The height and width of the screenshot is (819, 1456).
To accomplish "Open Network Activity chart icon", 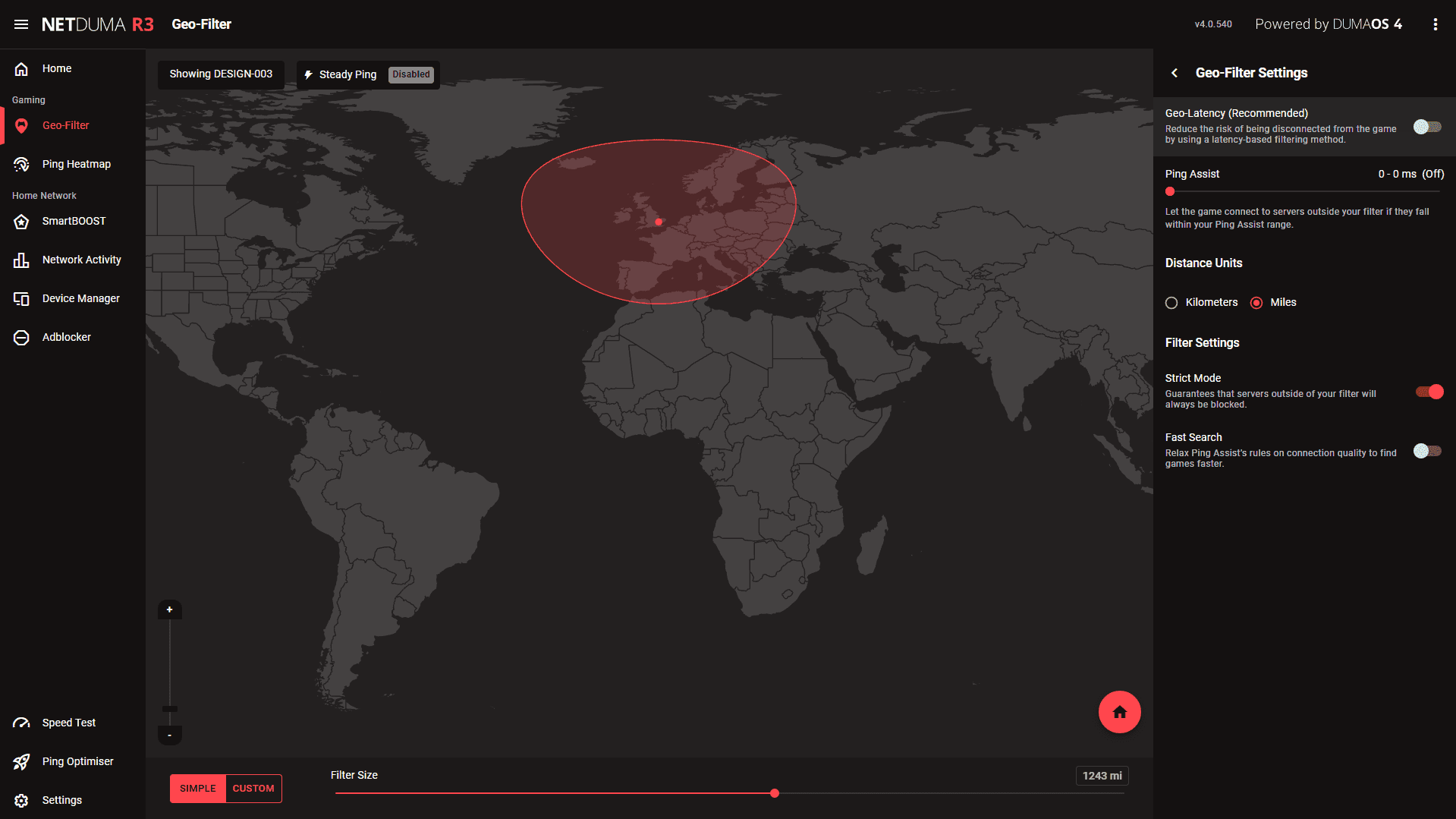I will click(21, 260).
